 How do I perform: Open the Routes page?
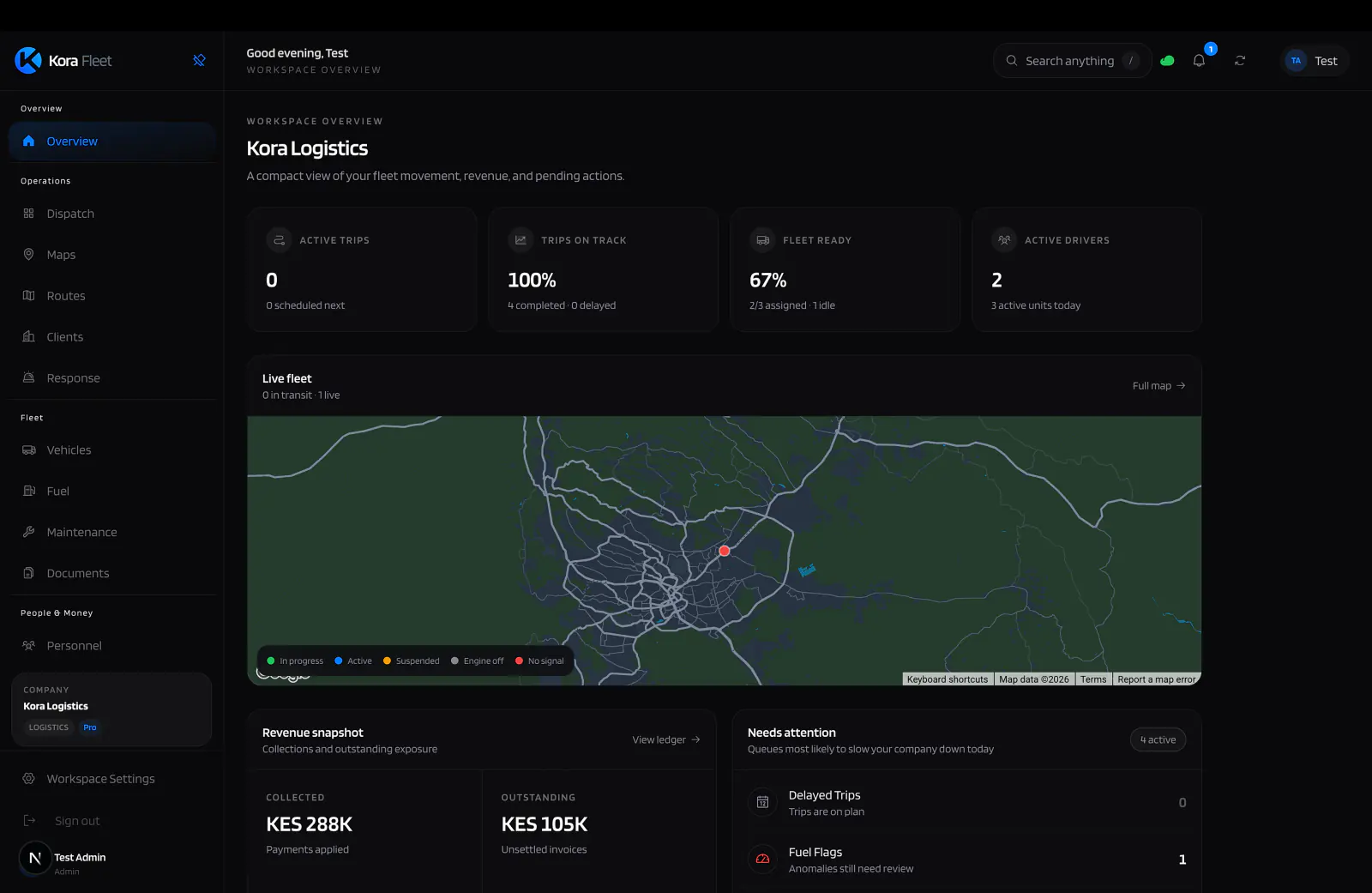pyautogui.click(x=112, y=296)
